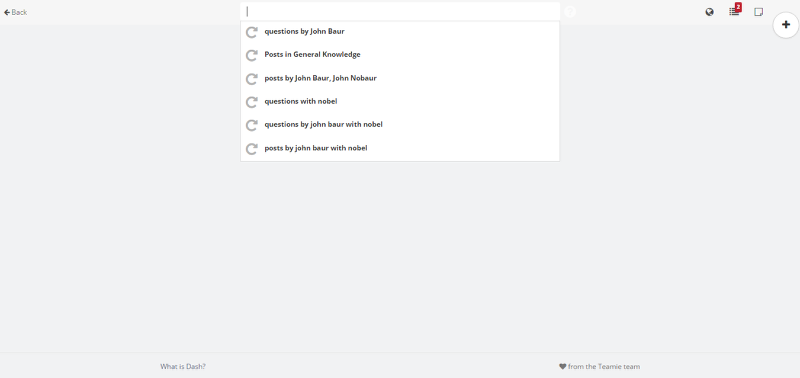The height and width of the screenshot is (378, 800).
Task: Click recent icon beside questions by John Baur
Action: [252, 32]
